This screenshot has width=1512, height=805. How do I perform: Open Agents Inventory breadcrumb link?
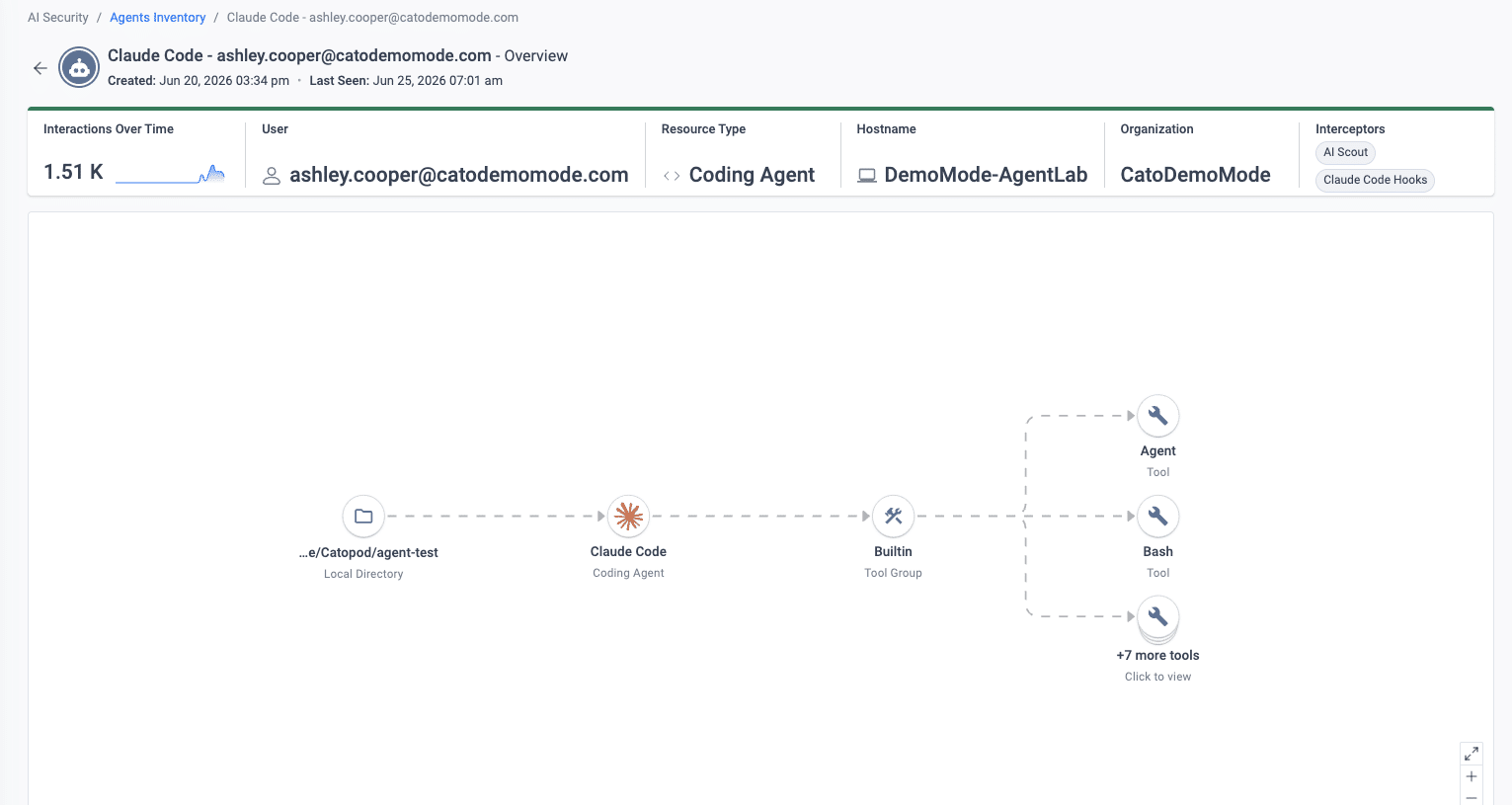coord(158,18)
